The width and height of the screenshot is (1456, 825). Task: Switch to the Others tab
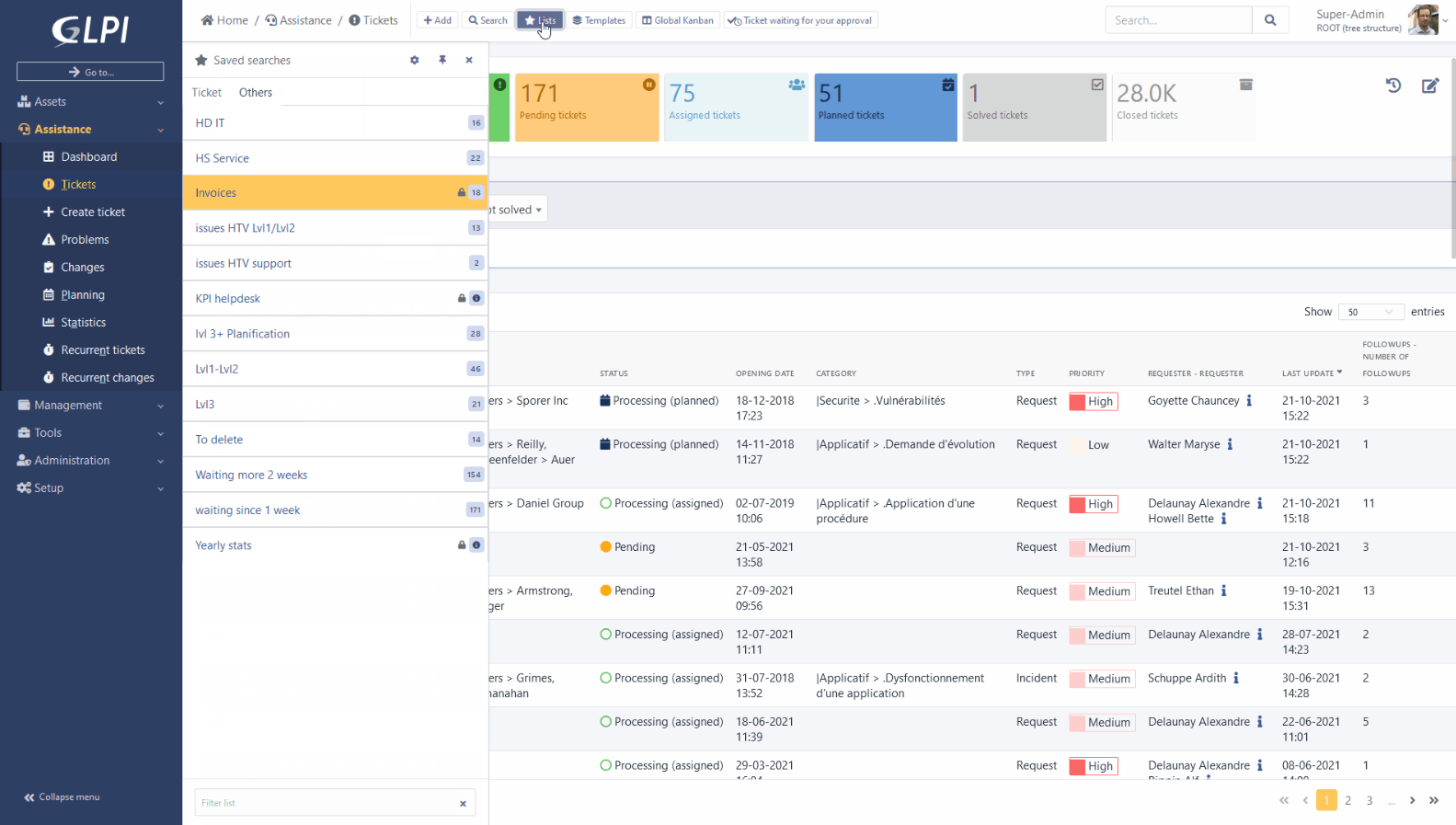256,93
